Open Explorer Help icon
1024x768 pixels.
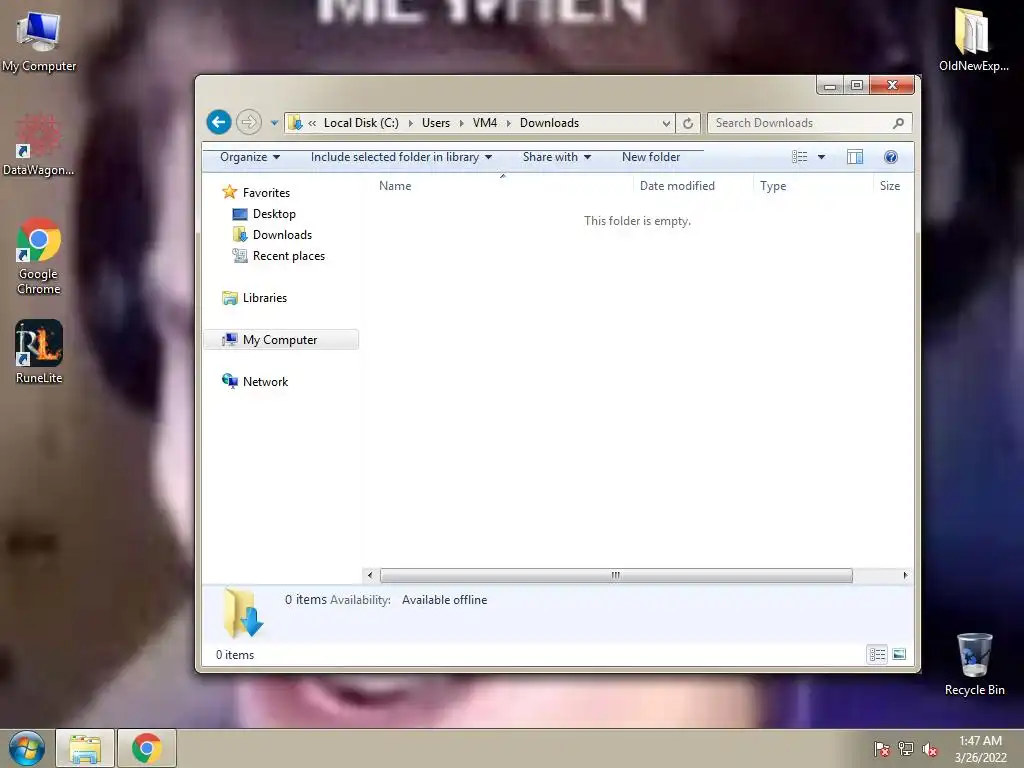891,157
